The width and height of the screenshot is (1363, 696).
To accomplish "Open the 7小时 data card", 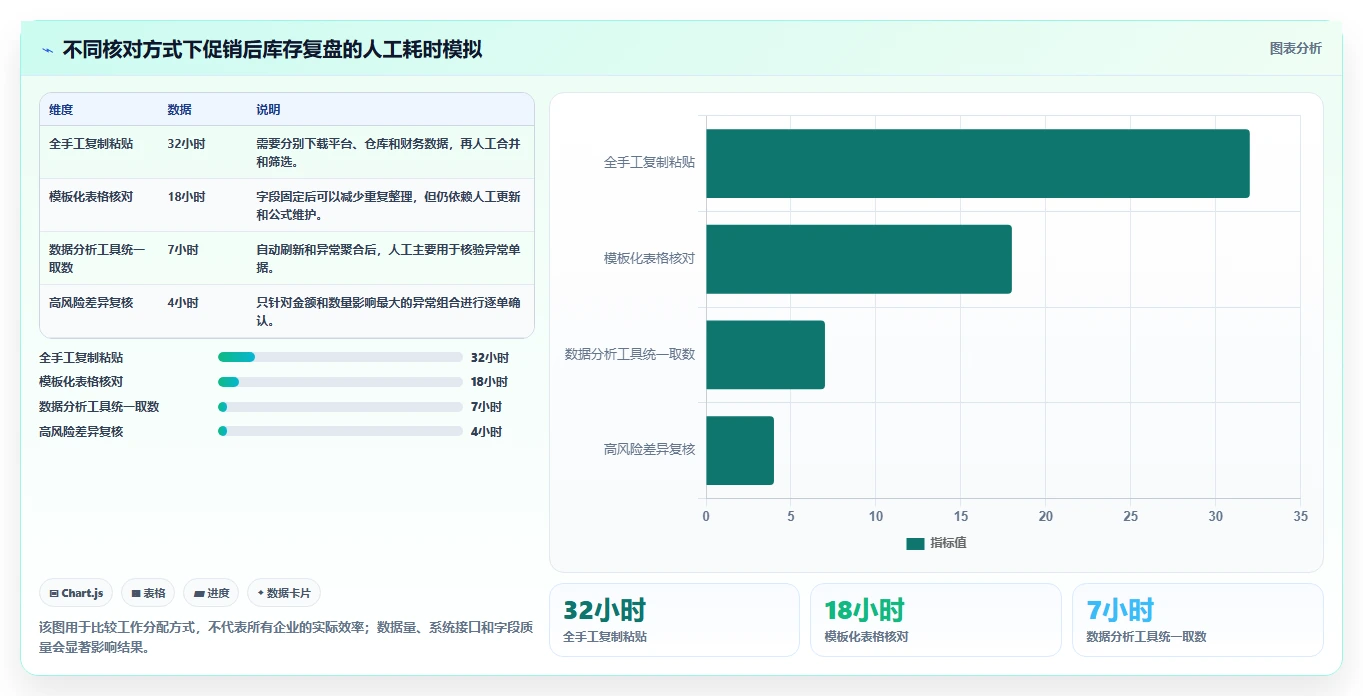I will point(1197,620).
